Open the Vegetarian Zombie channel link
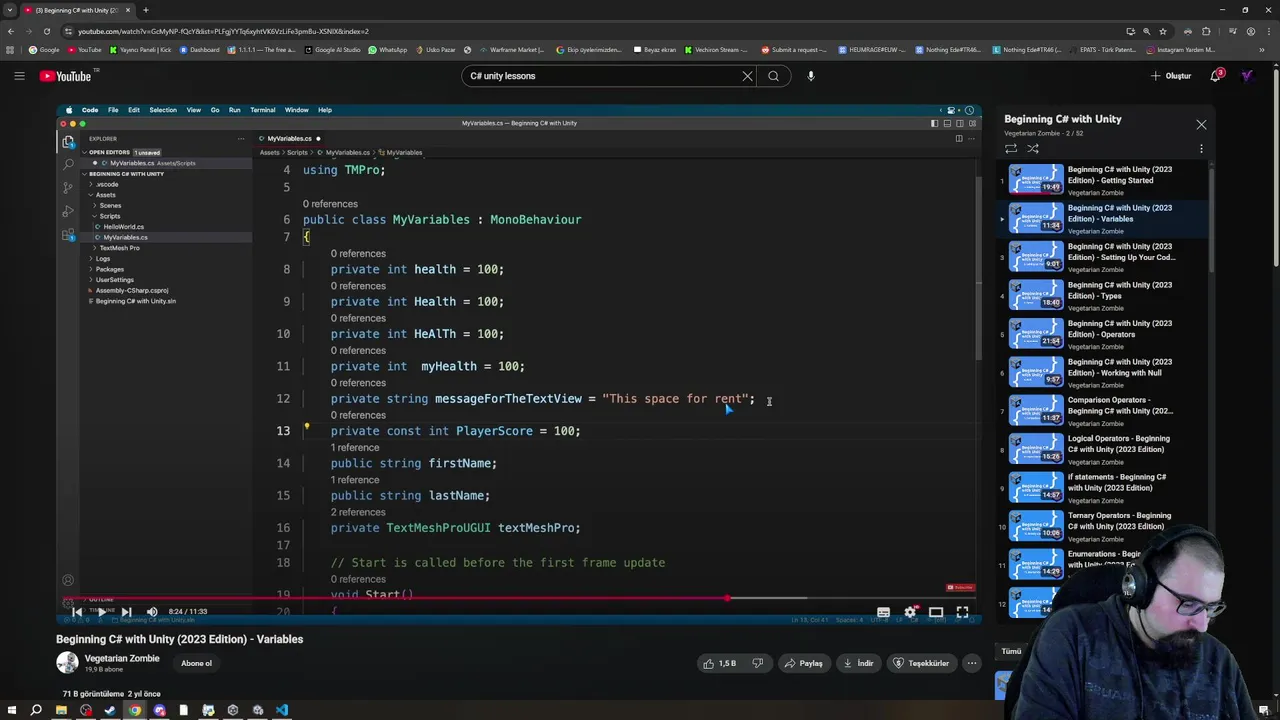1280x720 pixels. point(122,658)
